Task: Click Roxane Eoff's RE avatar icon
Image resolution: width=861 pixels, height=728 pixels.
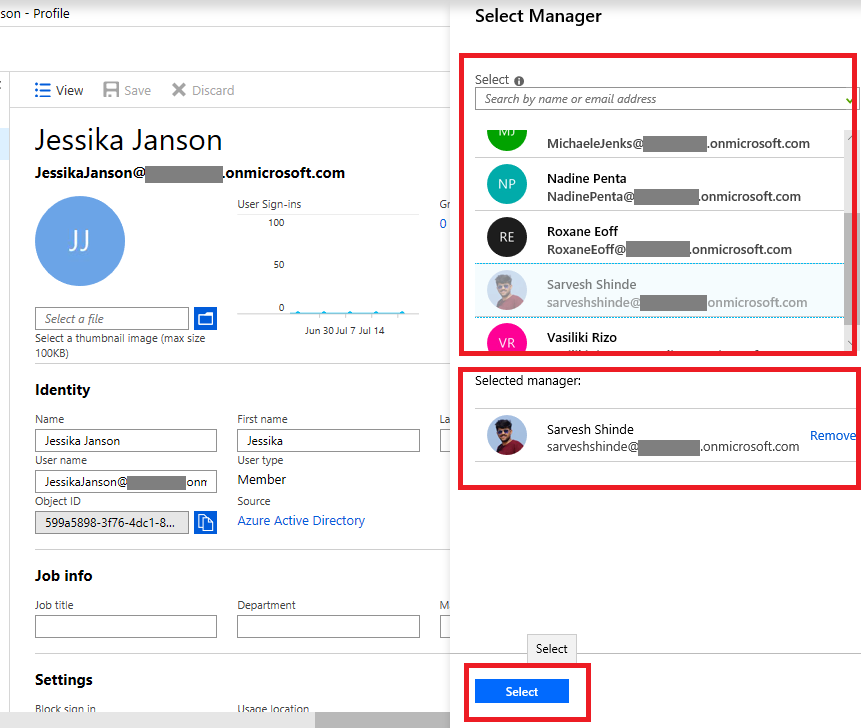Action: point(506,237)
